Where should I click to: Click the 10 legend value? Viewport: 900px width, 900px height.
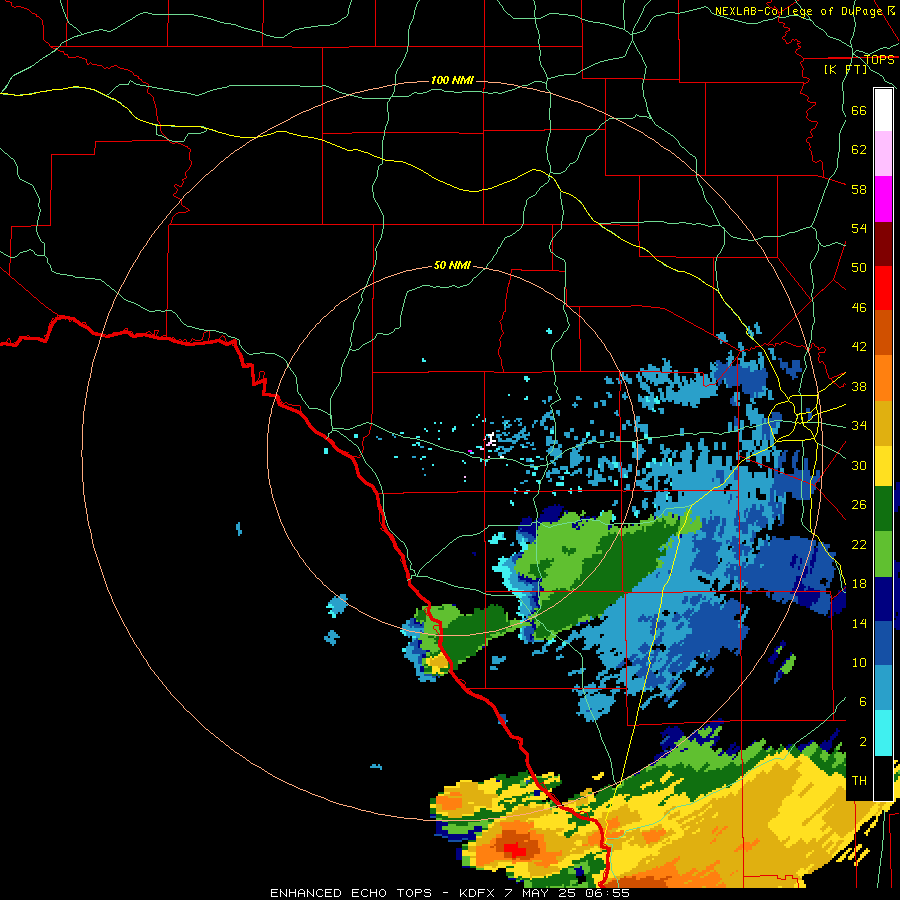pyautogui.click(x=859, y=663)
